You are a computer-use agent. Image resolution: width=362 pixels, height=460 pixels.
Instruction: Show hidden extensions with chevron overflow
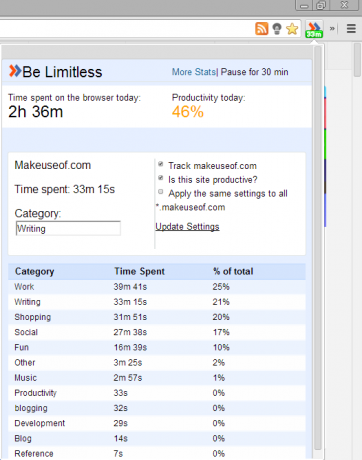(x=332, y=29)
